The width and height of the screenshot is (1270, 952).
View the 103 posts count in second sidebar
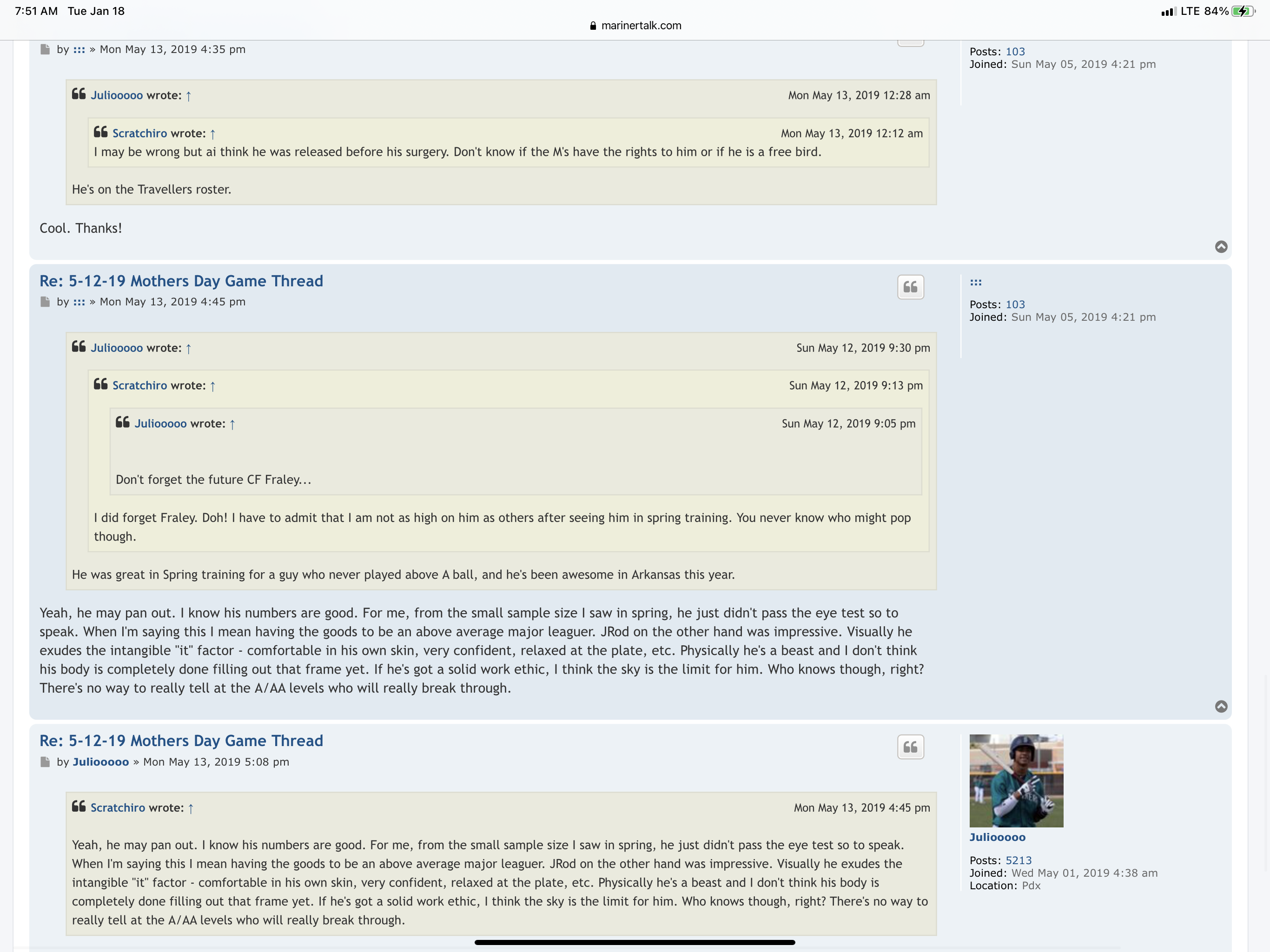(1015, 304)
